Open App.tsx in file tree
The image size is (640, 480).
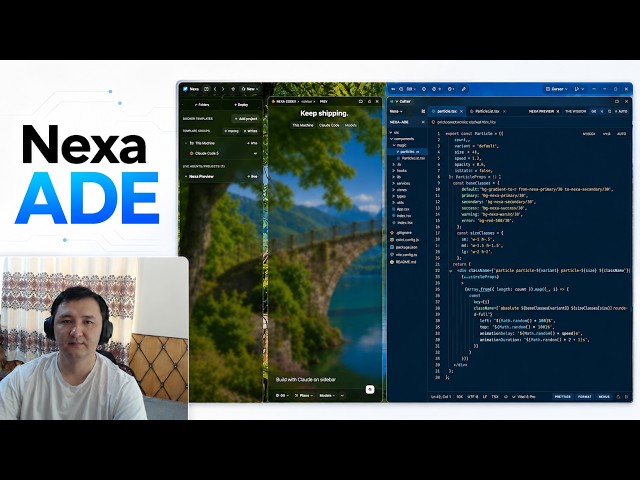click(x=402, y=209)
